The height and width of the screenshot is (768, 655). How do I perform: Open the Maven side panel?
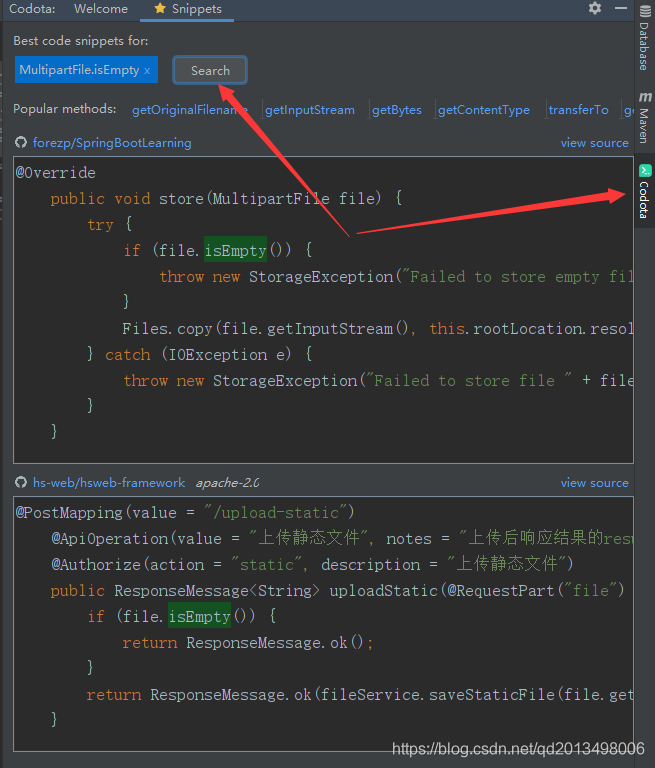[x=645, y=118]
